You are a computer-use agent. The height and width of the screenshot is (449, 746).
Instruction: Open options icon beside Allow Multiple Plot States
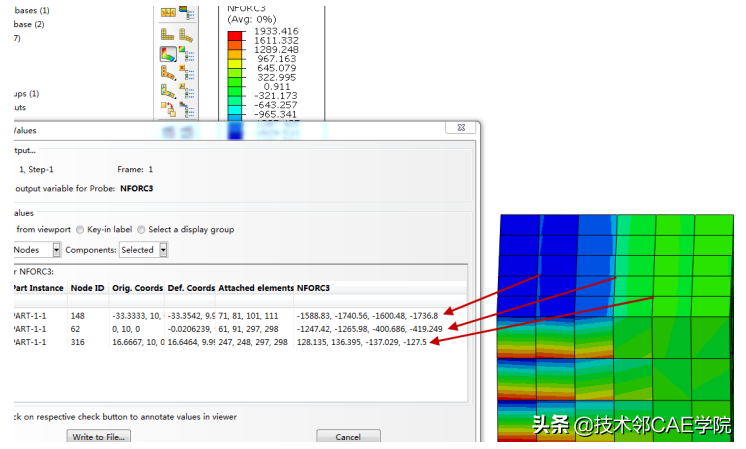click(x=187, y=110)
